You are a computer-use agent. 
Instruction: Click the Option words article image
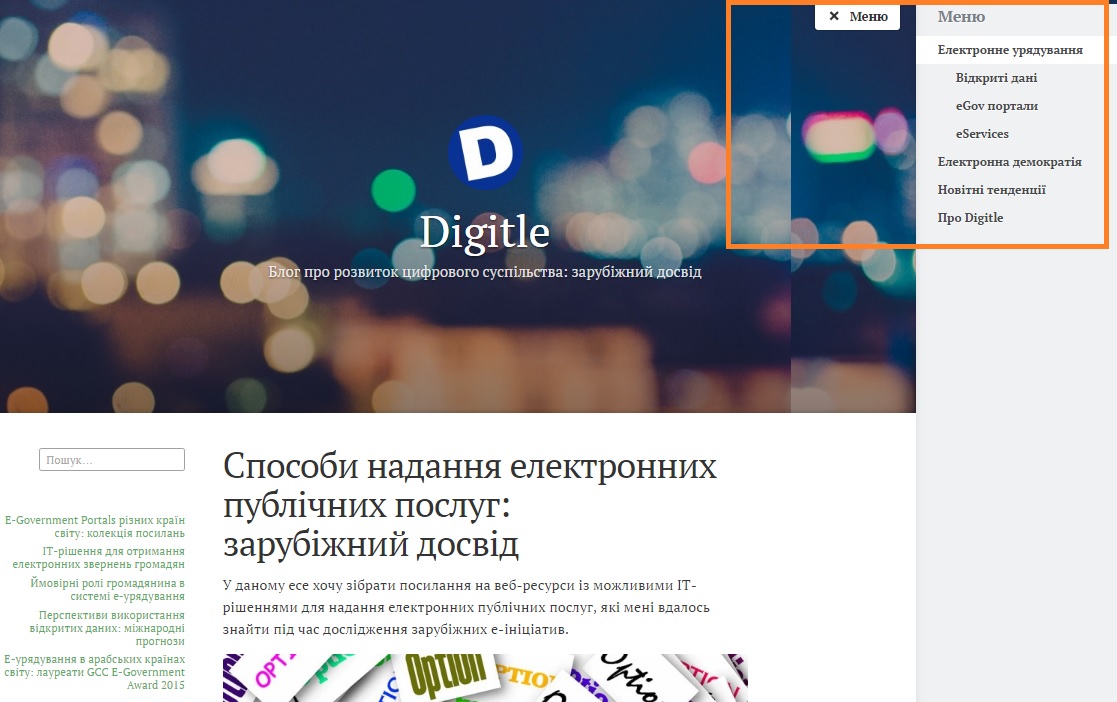coord(485,678)
